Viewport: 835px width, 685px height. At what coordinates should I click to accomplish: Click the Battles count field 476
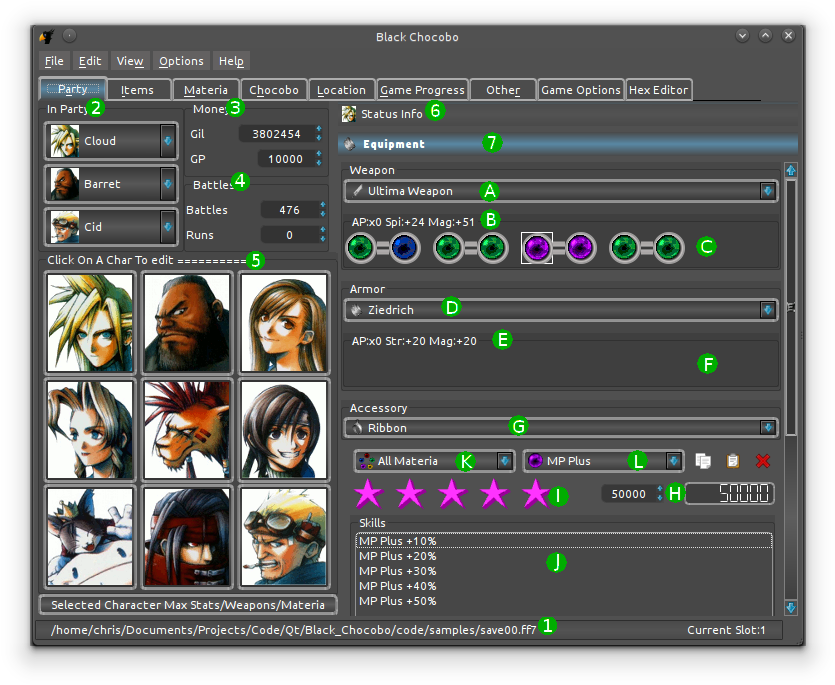coord(290,210)
